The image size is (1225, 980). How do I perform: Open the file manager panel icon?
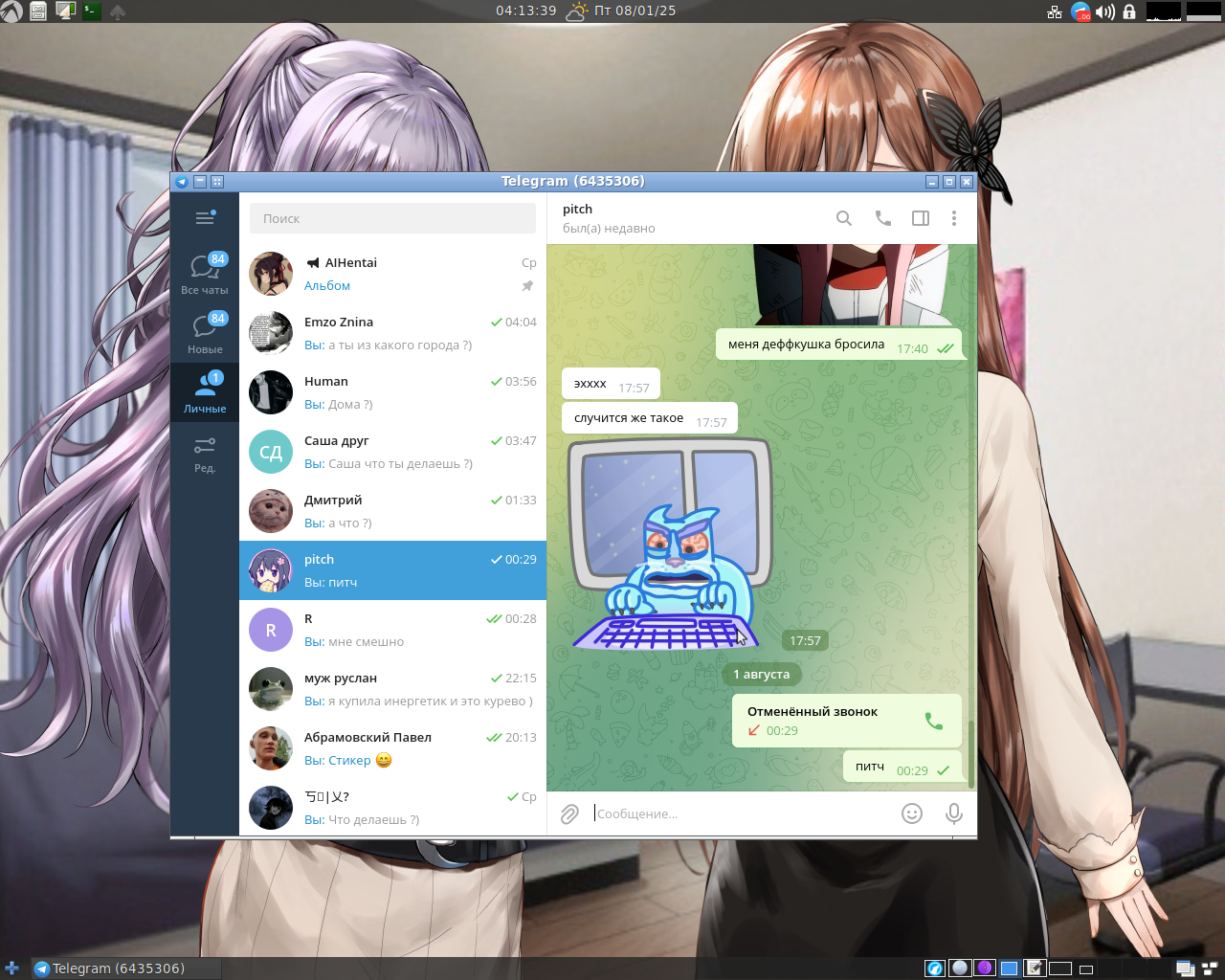click(x=38, y=11)
